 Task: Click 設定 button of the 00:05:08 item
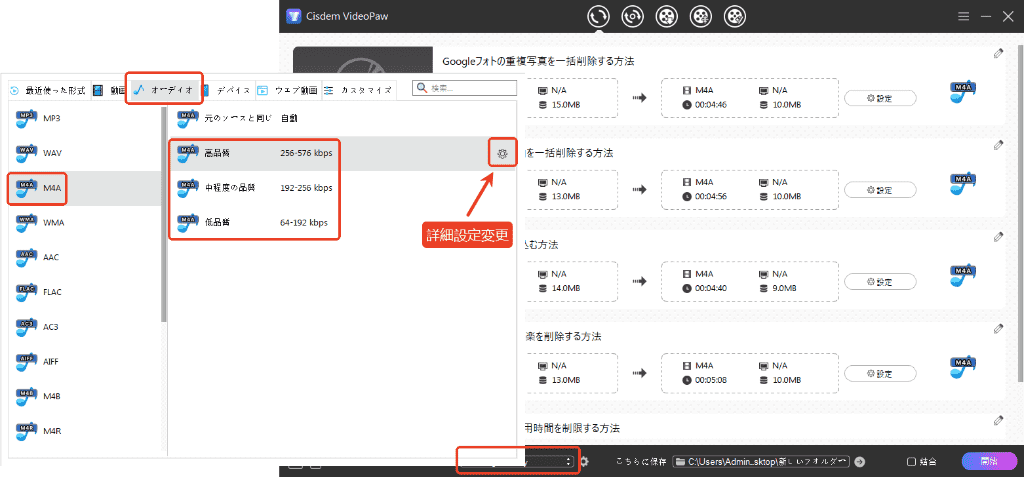click(x=880, y=374)
